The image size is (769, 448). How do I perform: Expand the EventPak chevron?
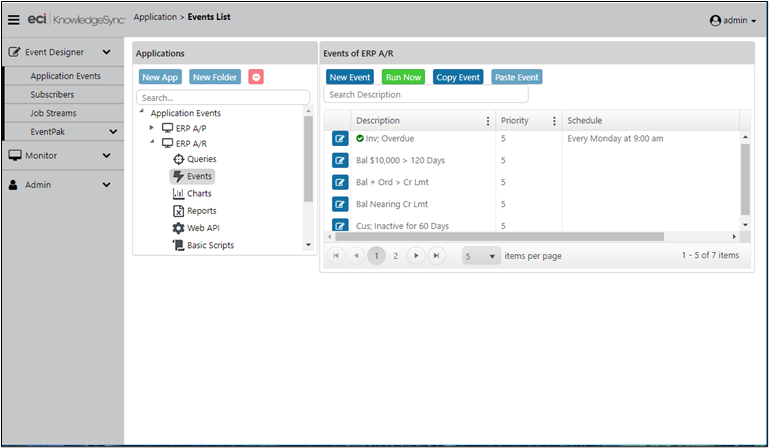(x=113, y=132)
